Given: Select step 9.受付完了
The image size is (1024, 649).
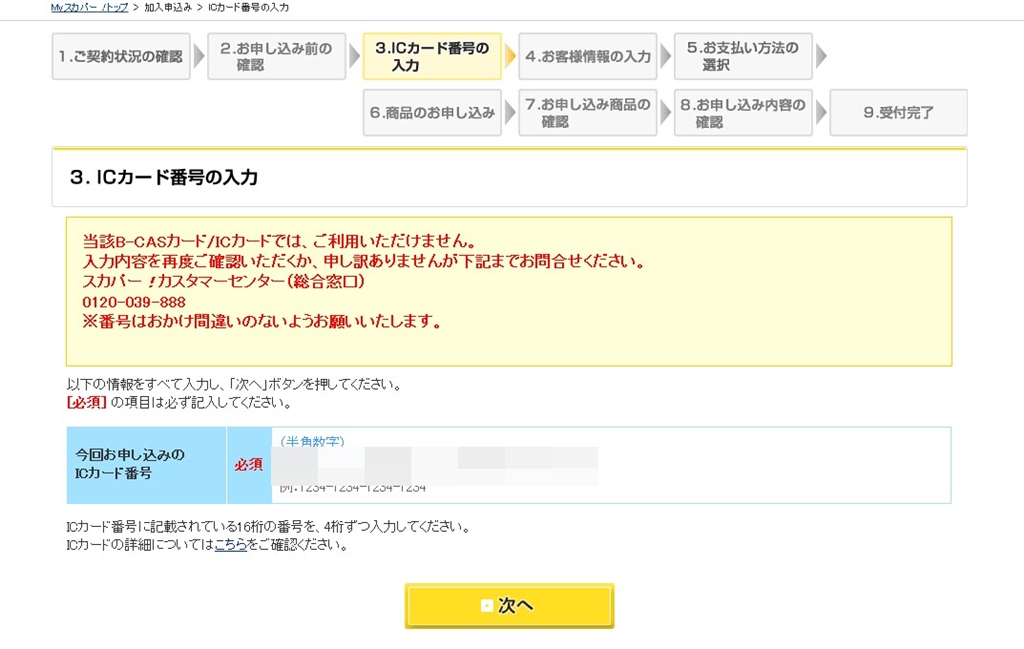Looking at the screenshot, I should (x=899, y=113).
